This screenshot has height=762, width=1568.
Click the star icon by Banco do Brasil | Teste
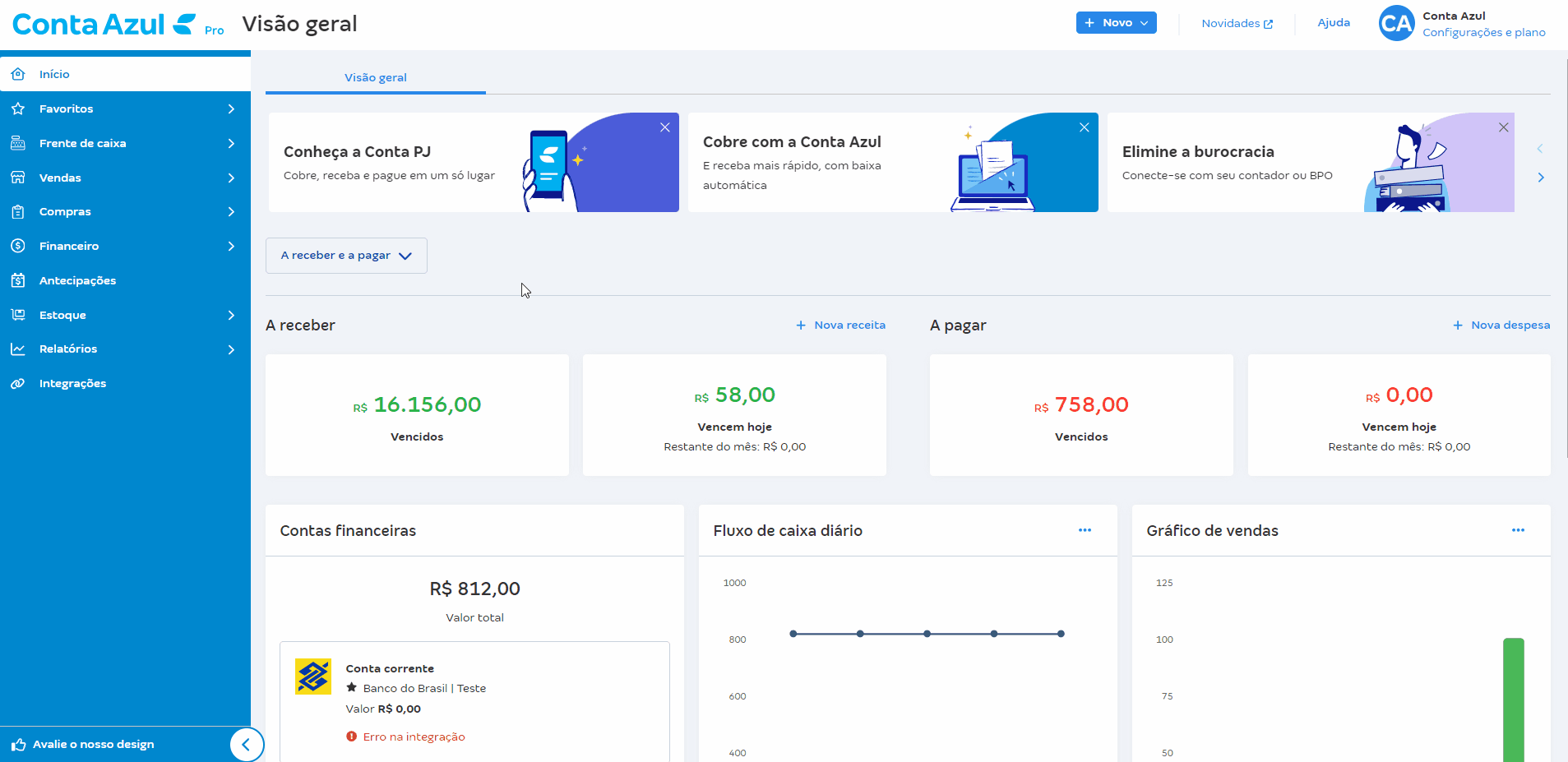(352, 687)
